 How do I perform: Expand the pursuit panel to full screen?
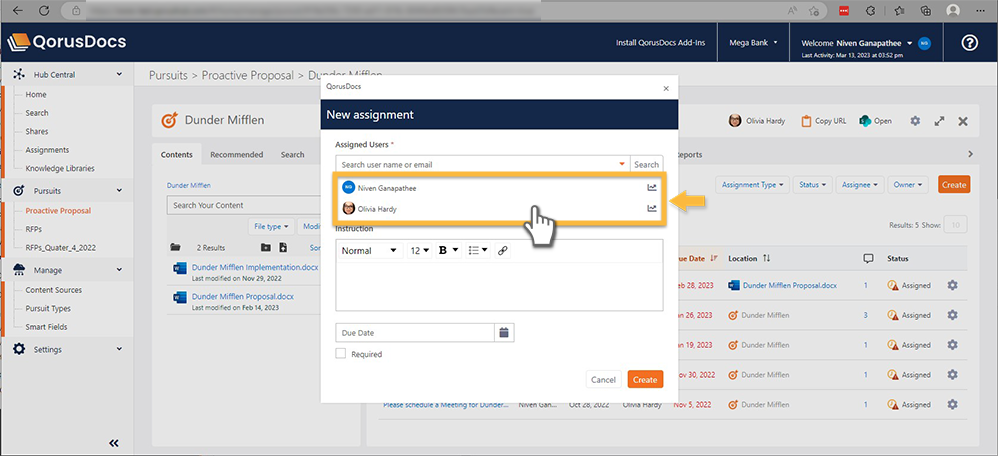click(939, 121)
